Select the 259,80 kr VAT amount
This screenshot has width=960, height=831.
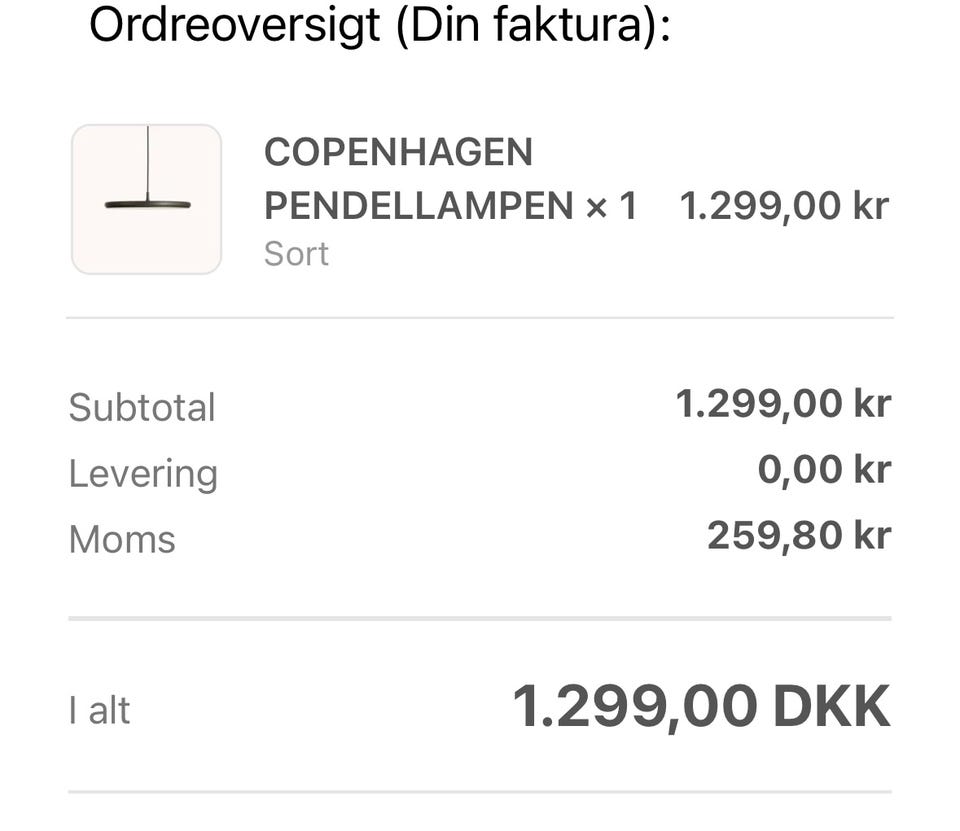(x=798, y=536)
